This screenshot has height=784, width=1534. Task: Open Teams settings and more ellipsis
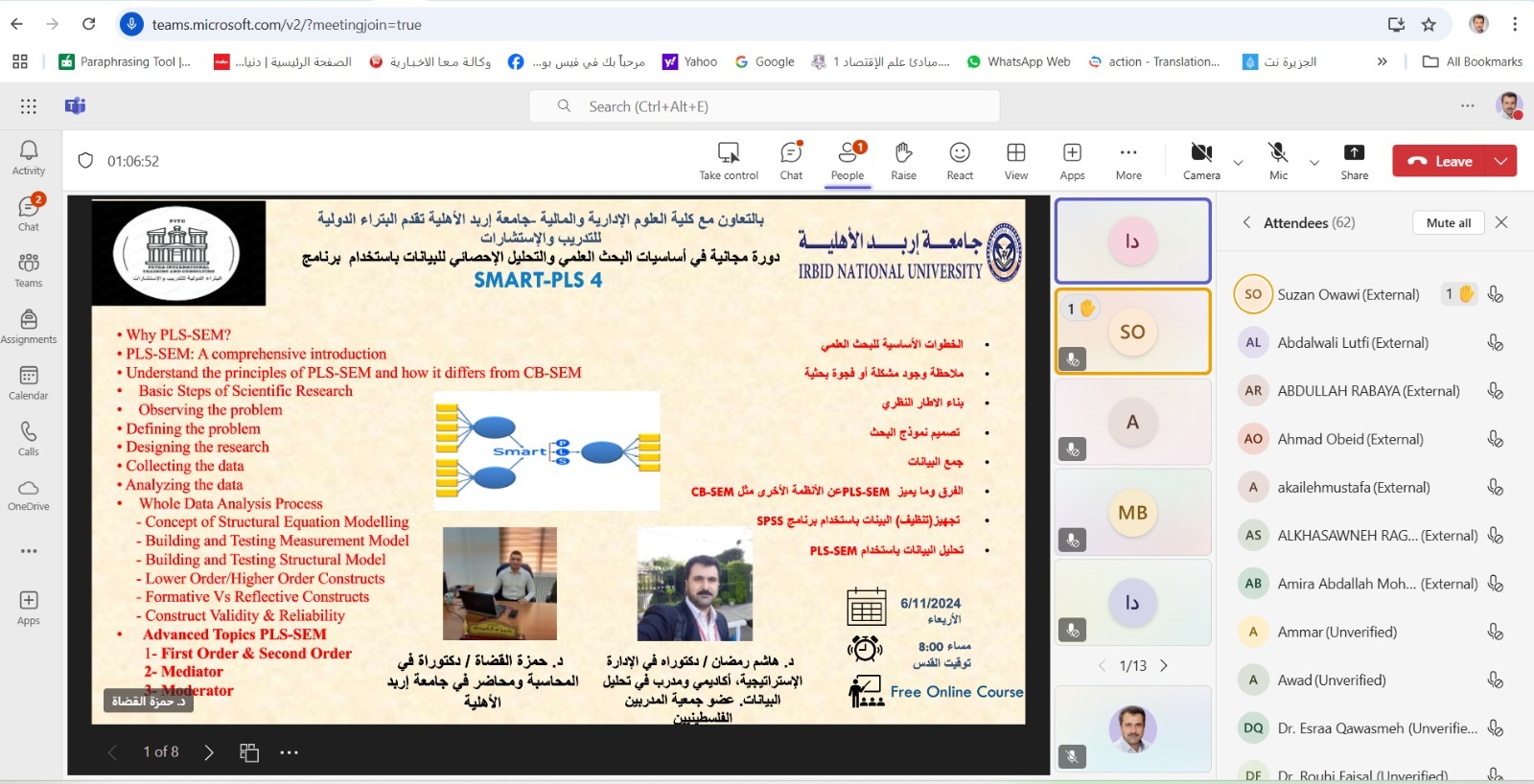[1467, 106]
